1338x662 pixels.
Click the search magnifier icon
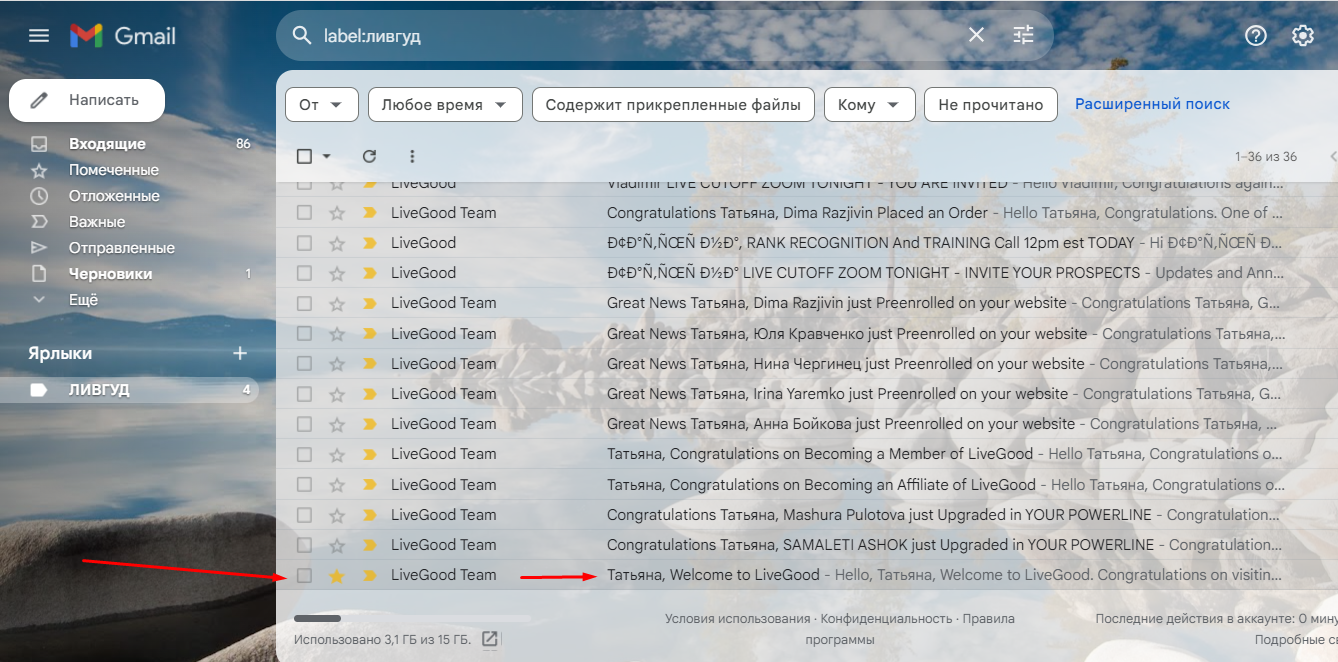pos(302,36)
